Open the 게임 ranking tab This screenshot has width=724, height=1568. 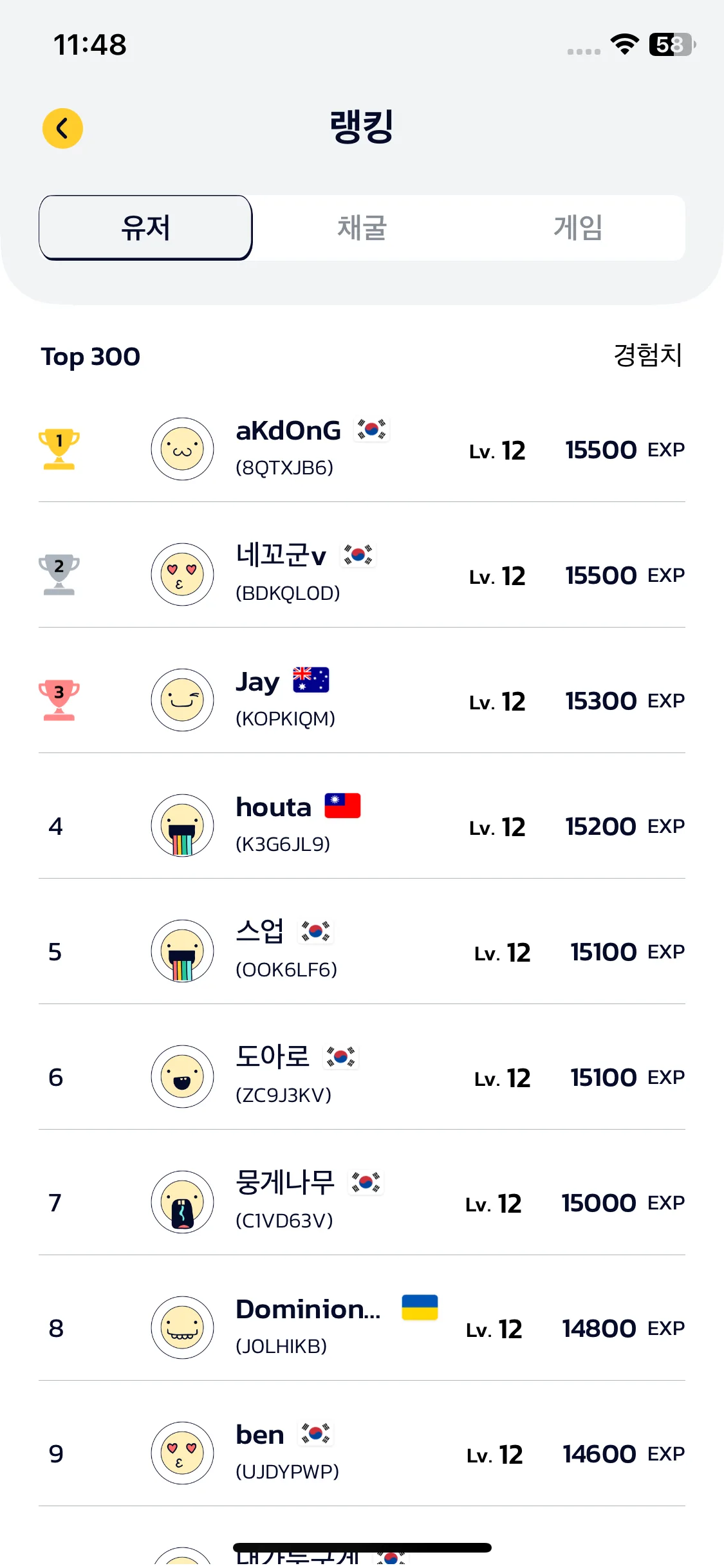[577, 228]
